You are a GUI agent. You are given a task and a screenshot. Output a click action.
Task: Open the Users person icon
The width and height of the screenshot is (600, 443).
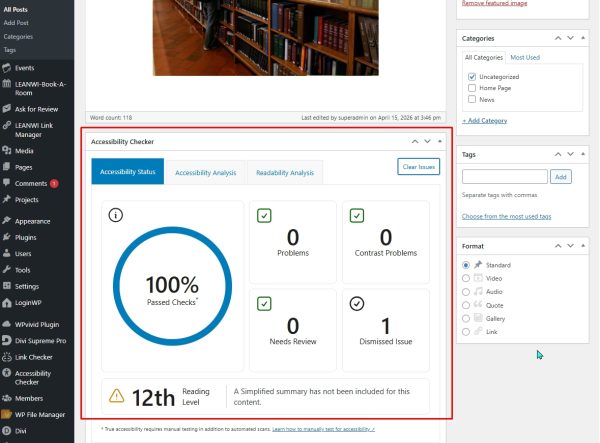[7, 253]
